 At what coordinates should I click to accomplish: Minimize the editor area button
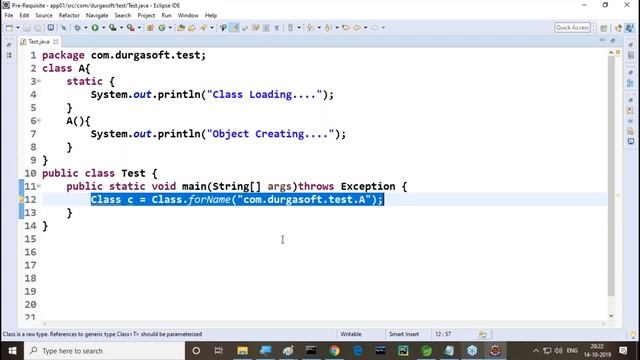(x=602, y=40)
